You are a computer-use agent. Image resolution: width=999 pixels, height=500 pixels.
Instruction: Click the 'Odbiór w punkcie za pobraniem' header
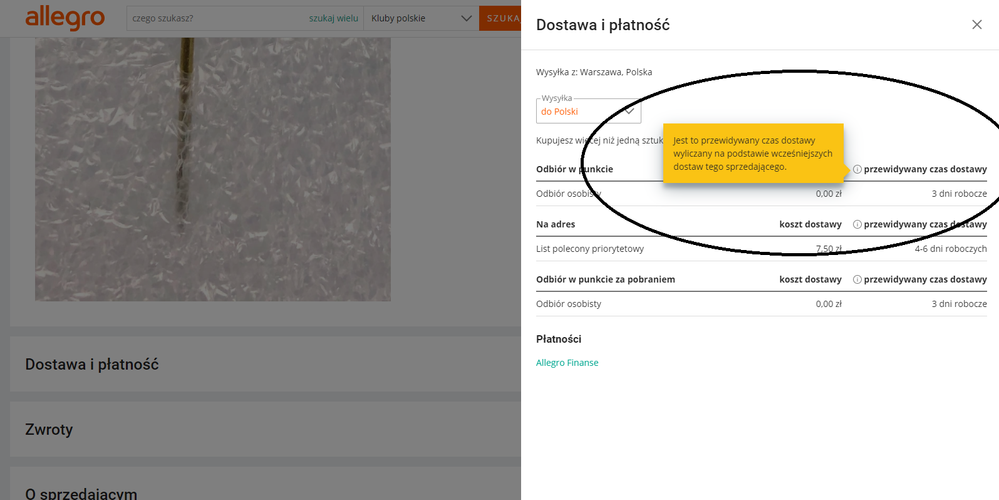(x=605, y=280)
